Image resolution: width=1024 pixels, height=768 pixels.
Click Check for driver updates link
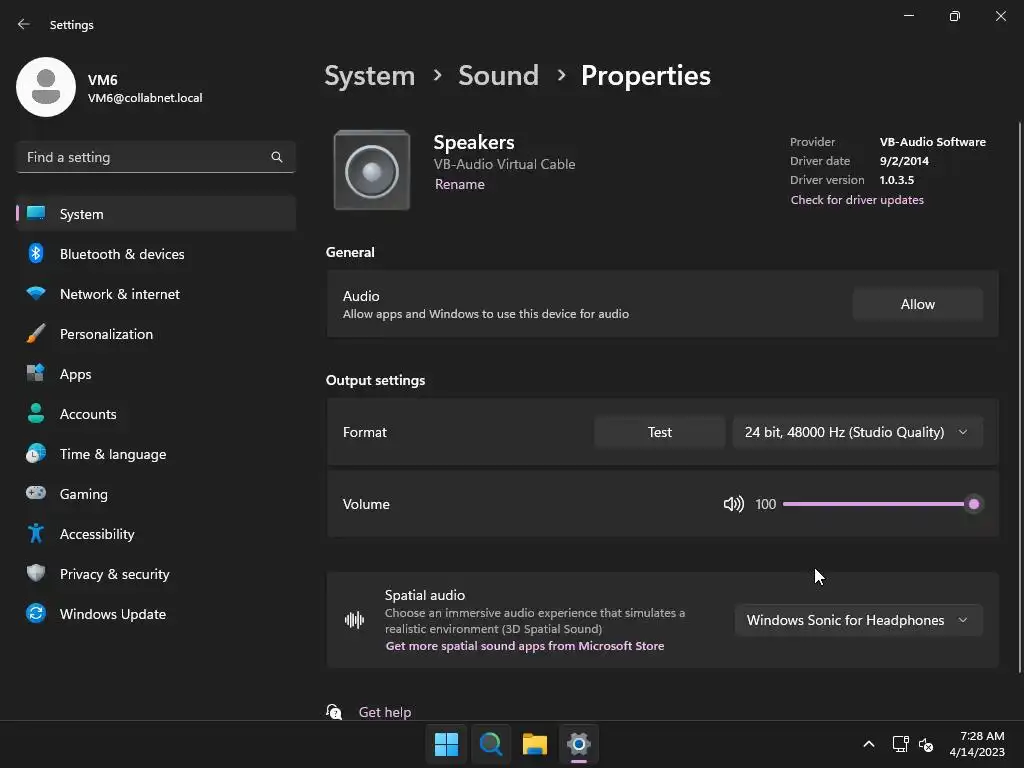click(x=857, y=200)
